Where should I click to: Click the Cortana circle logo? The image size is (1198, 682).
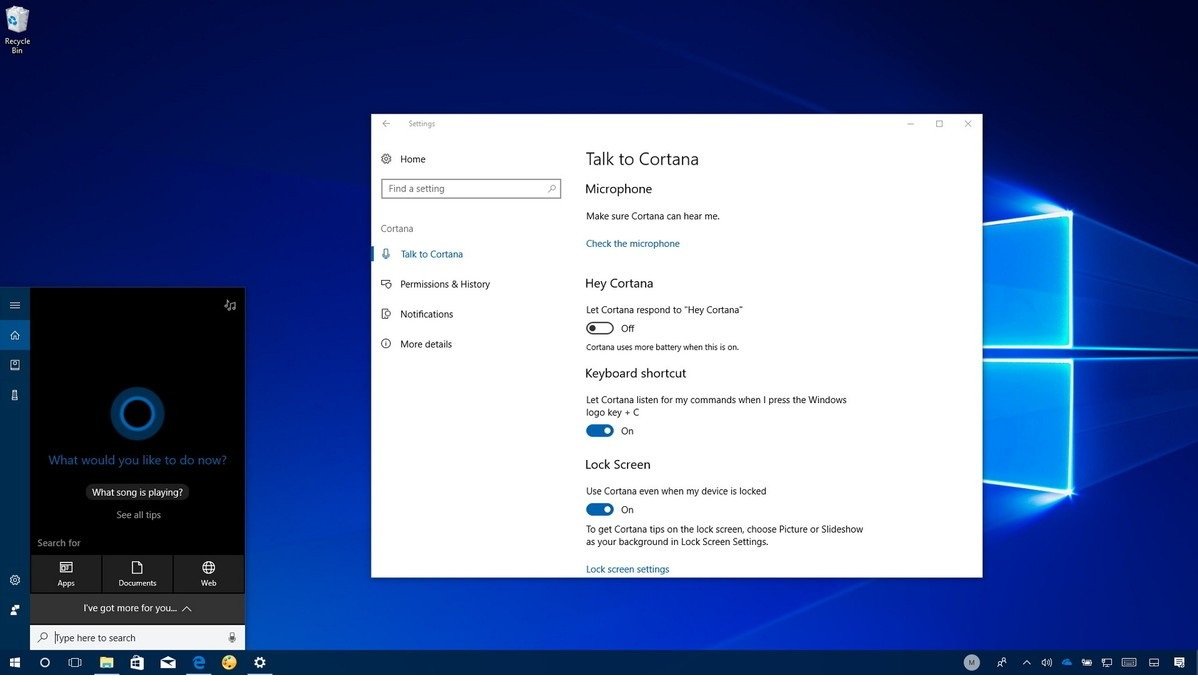(138, 414)
